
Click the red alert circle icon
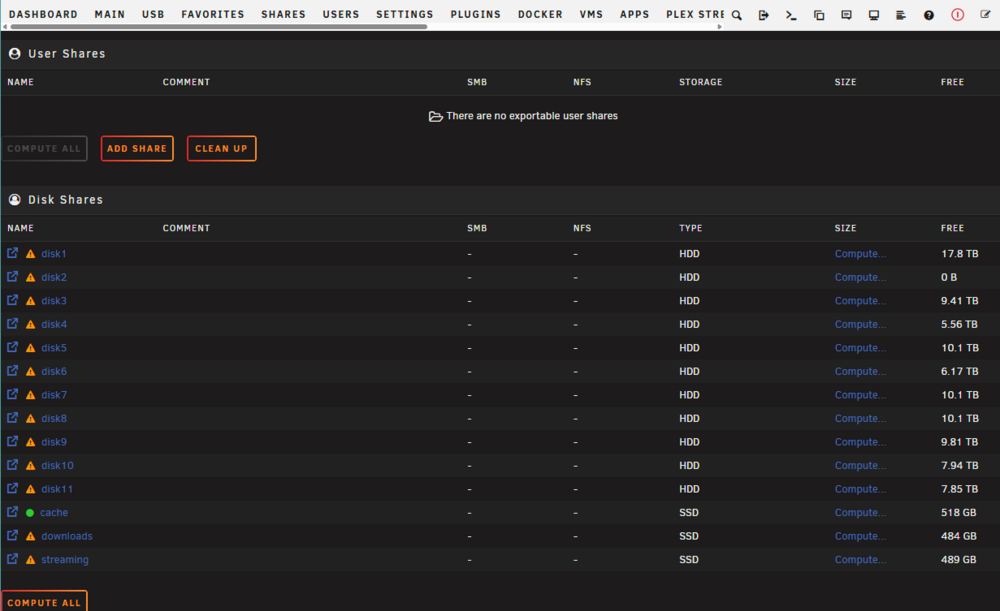957,15
